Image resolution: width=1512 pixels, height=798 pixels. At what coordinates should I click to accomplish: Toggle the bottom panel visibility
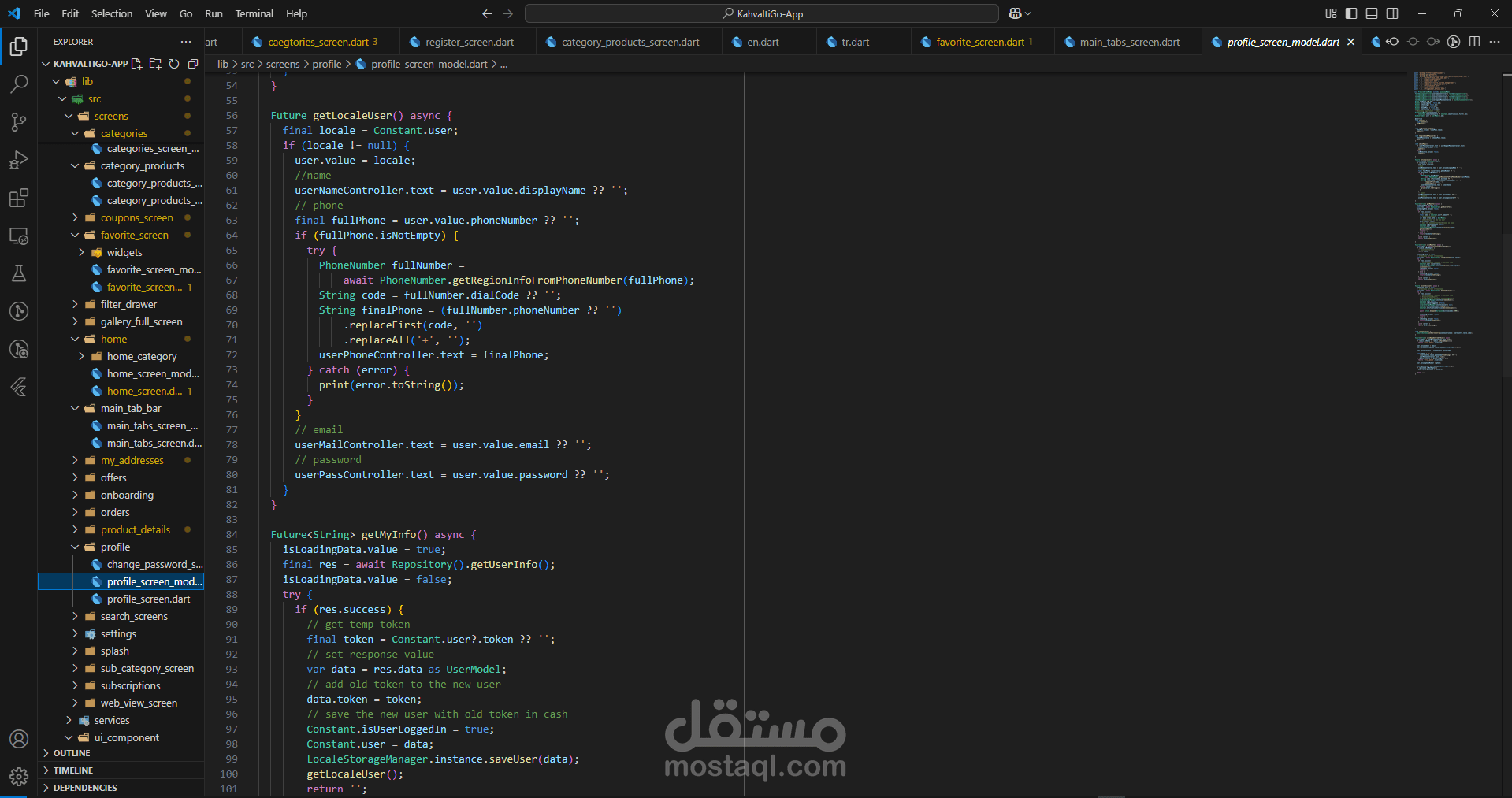[1372, 13]
